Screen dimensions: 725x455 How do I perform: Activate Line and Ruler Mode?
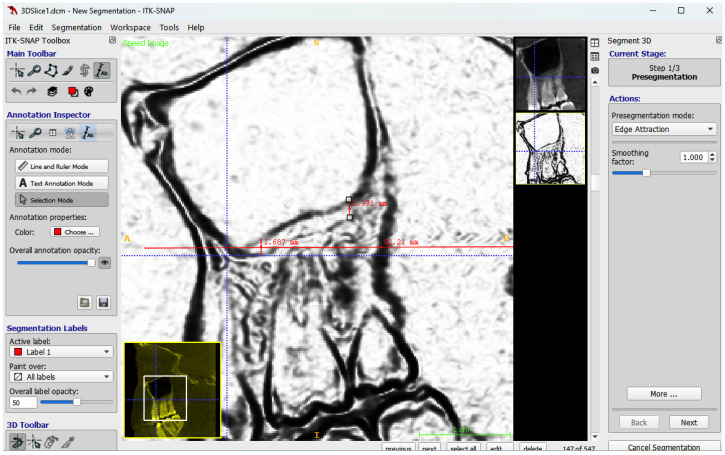[x=62, y=166]
